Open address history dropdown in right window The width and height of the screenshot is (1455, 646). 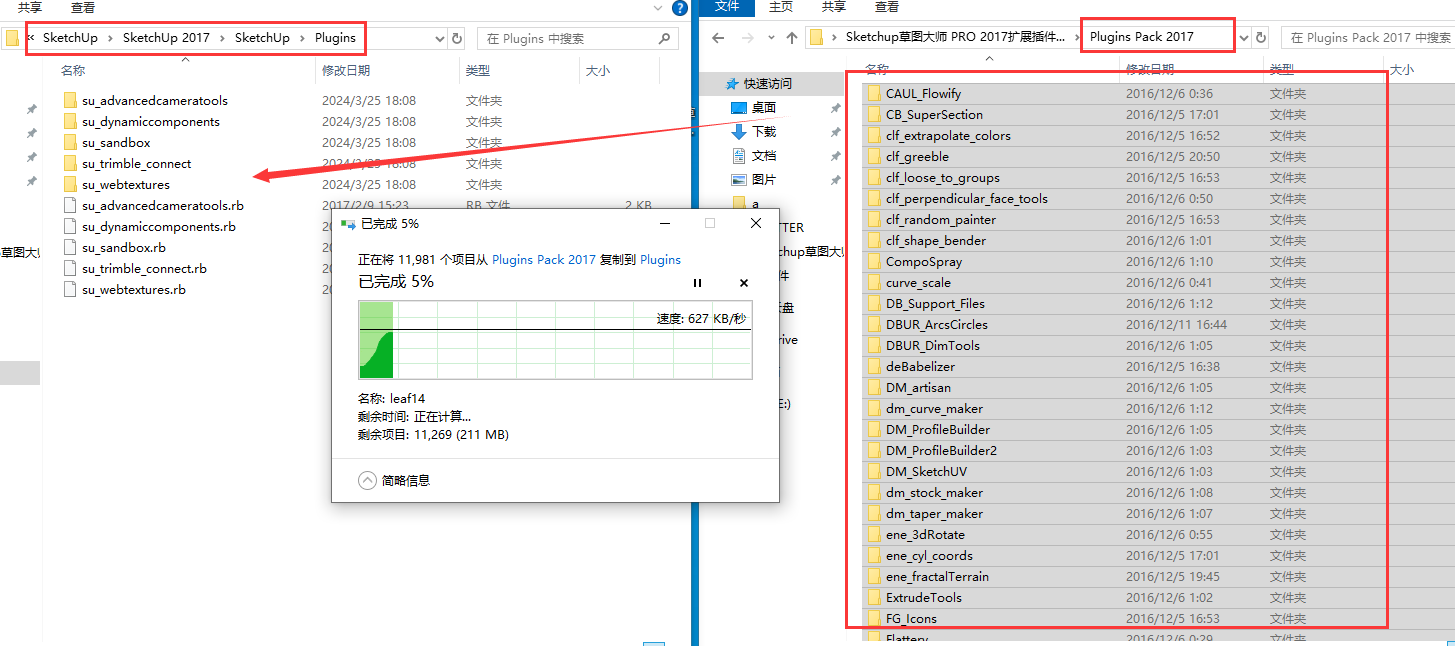point(1244,38)
